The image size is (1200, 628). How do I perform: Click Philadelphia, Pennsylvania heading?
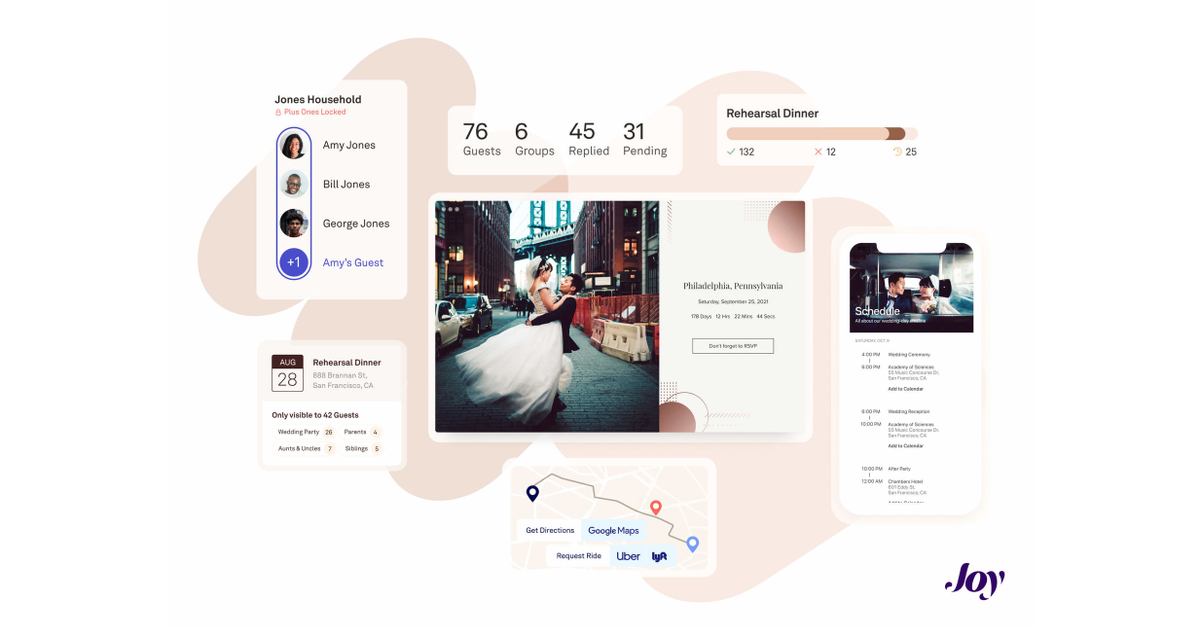pos(733,286)
